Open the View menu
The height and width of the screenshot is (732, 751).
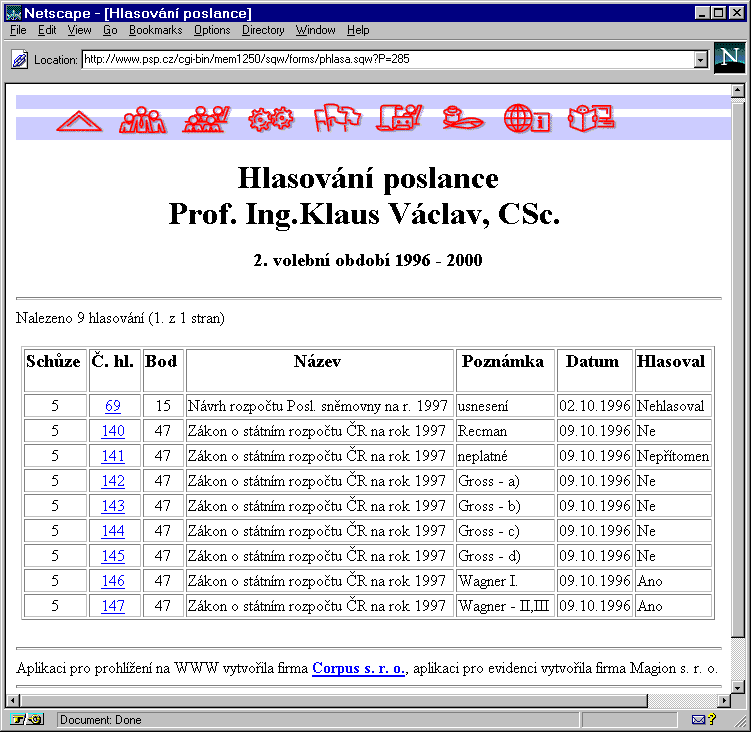point(79,30)
